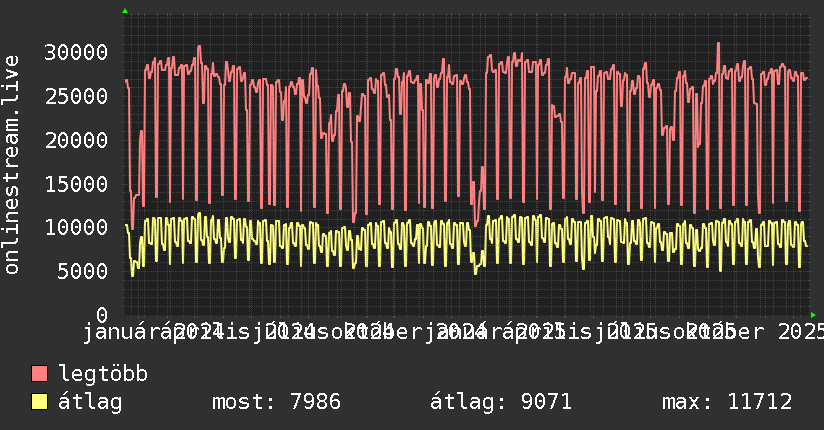
Task: Click the yellow átlag legend swatch
Action: pyautogui.click(x=39, y=402)
